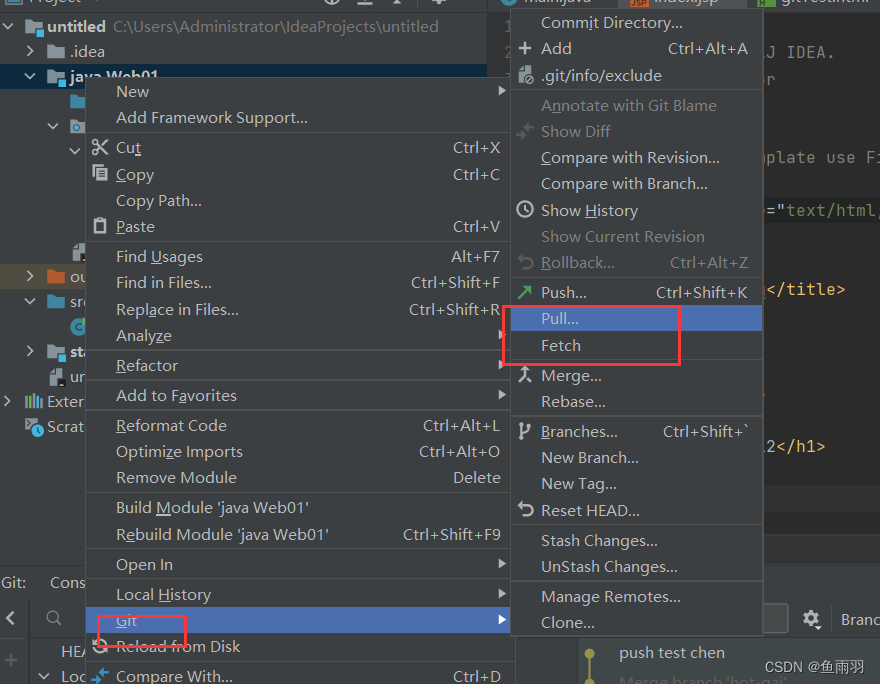
Task: Click the push test chen commit row
Action: click(x=728, y=653)
